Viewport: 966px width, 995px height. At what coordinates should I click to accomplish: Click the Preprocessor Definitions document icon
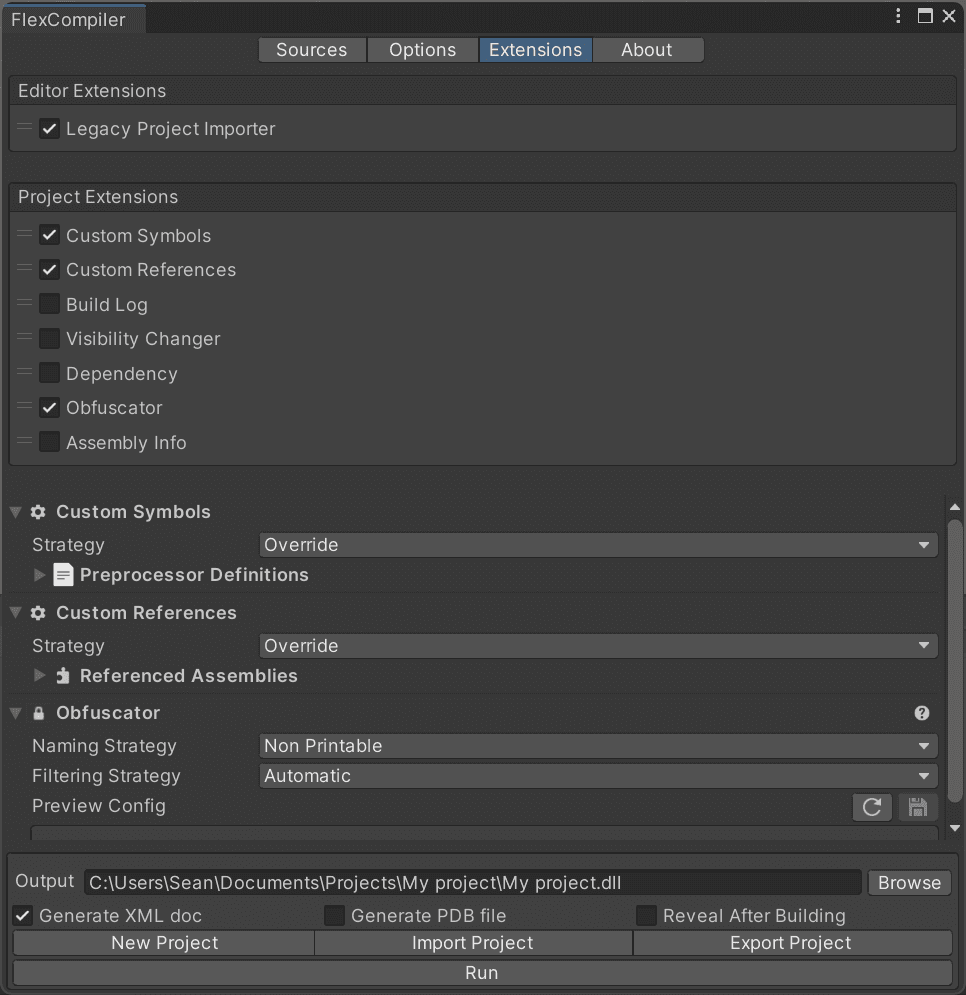click(x=63, y=575)
